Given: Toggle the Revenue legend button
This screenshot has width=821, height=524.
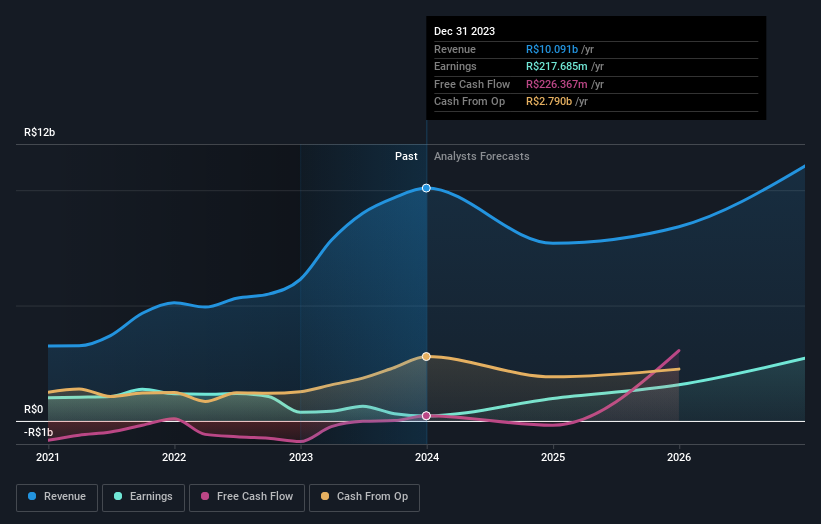Looking at the screenshot, I should pyautogui.click(x=57, y=497).
